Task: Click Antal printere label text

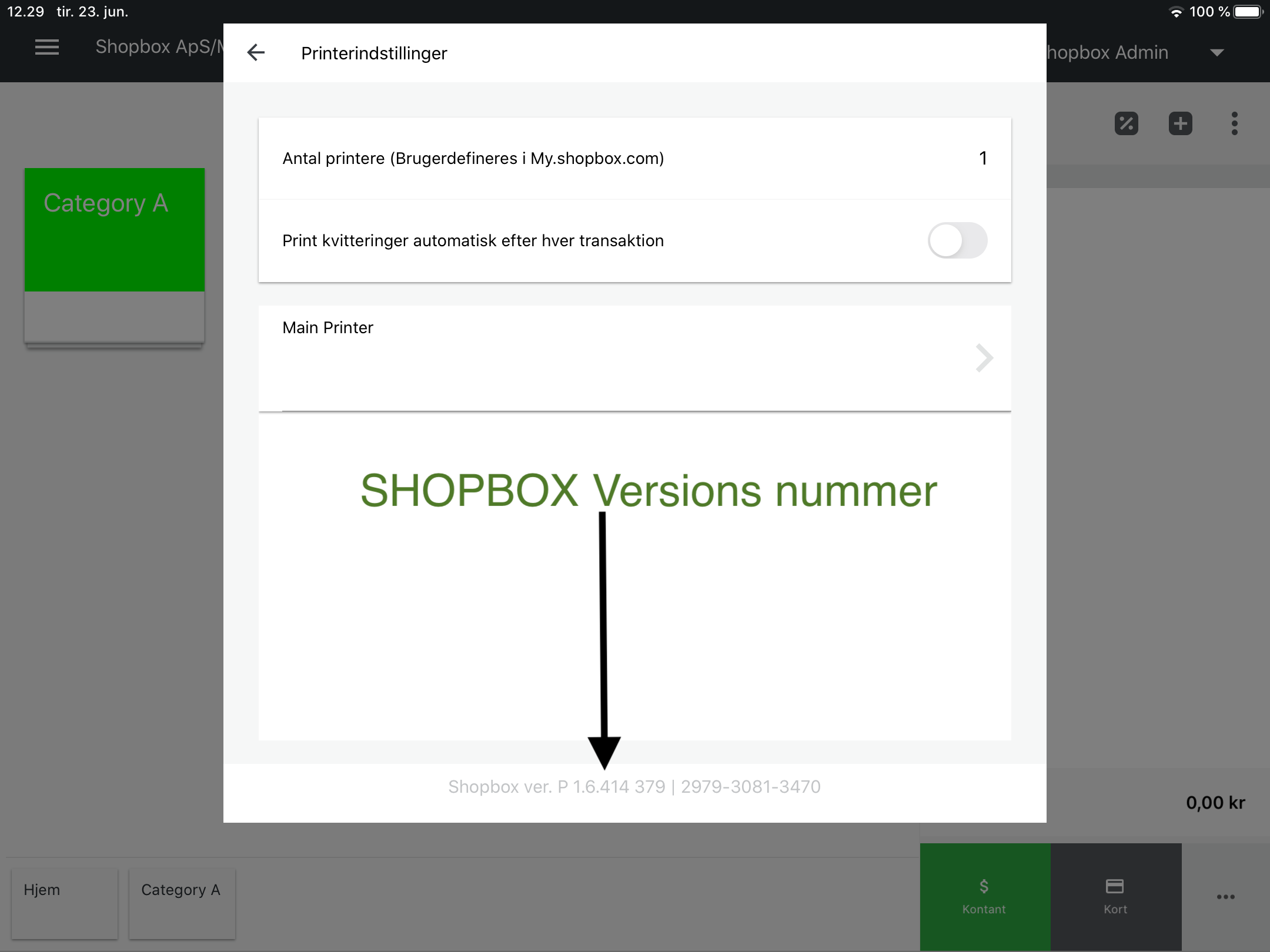Action: pos(473,159)
